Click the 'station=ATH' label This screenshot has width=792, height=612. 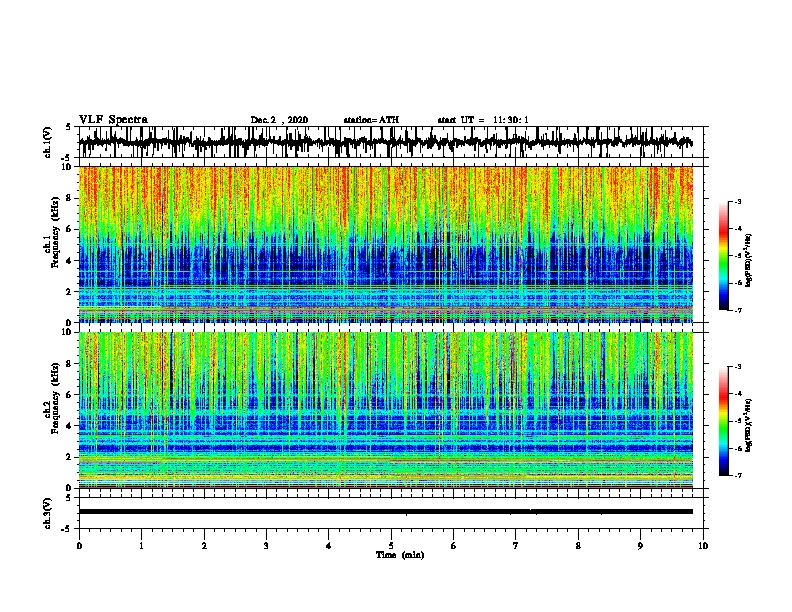tap(371, 120)
